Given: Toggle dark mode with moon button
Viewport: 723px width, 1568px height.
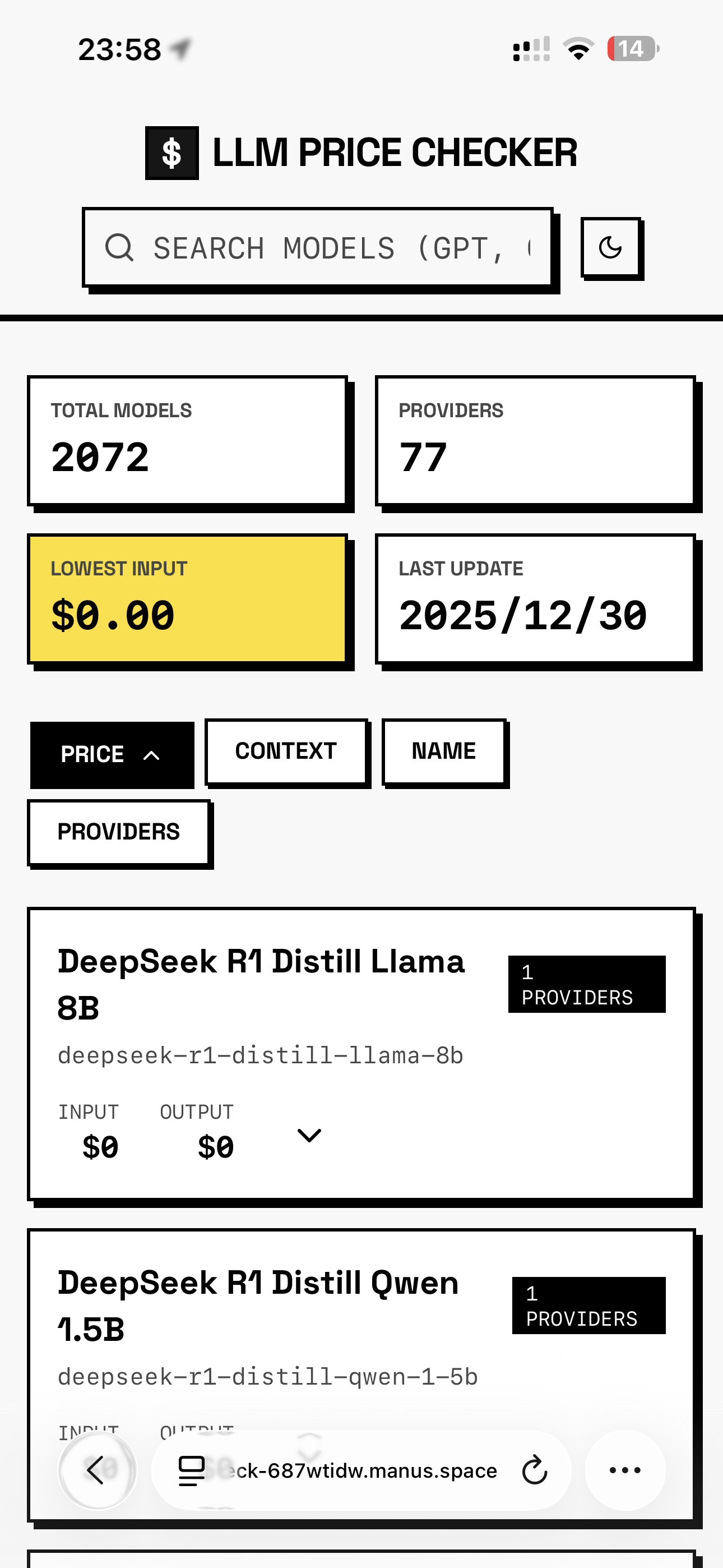Looking at the screenshot, I should point(610,248).
